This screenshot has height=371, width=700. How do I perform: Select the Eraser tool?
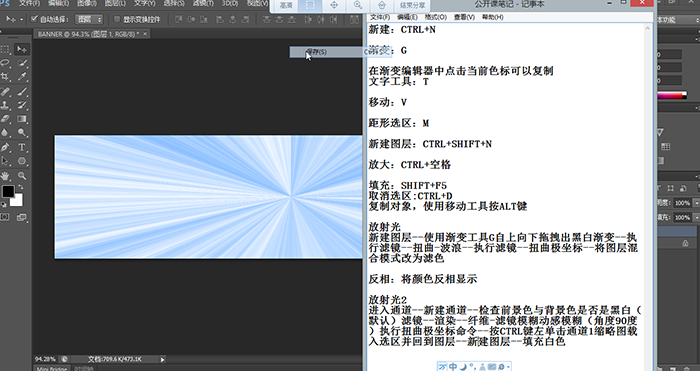click(x=5, y=119)
